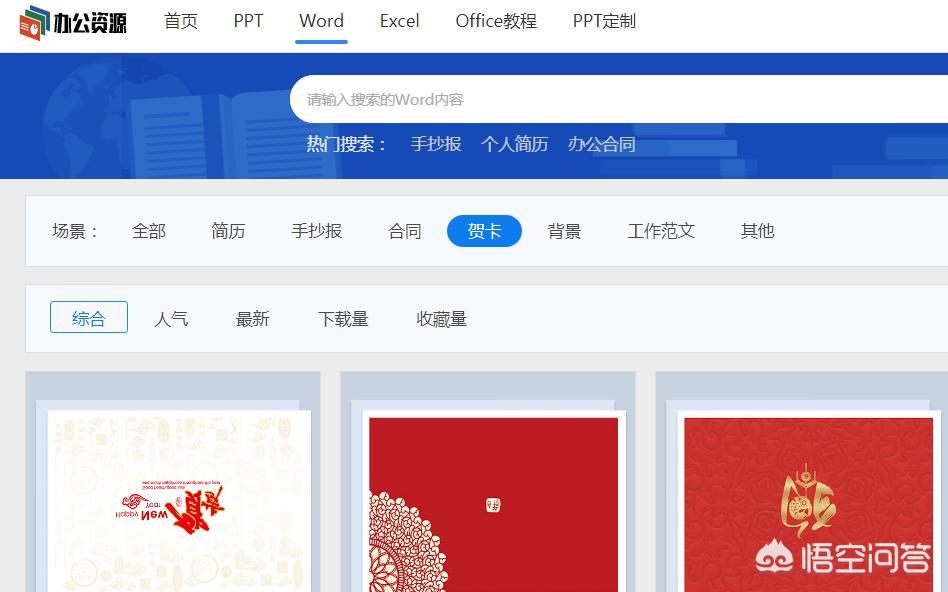Screen dimensions: 948x592
Task: Choose the 工作范文 scene filter
Action: [x=661, y=231]
